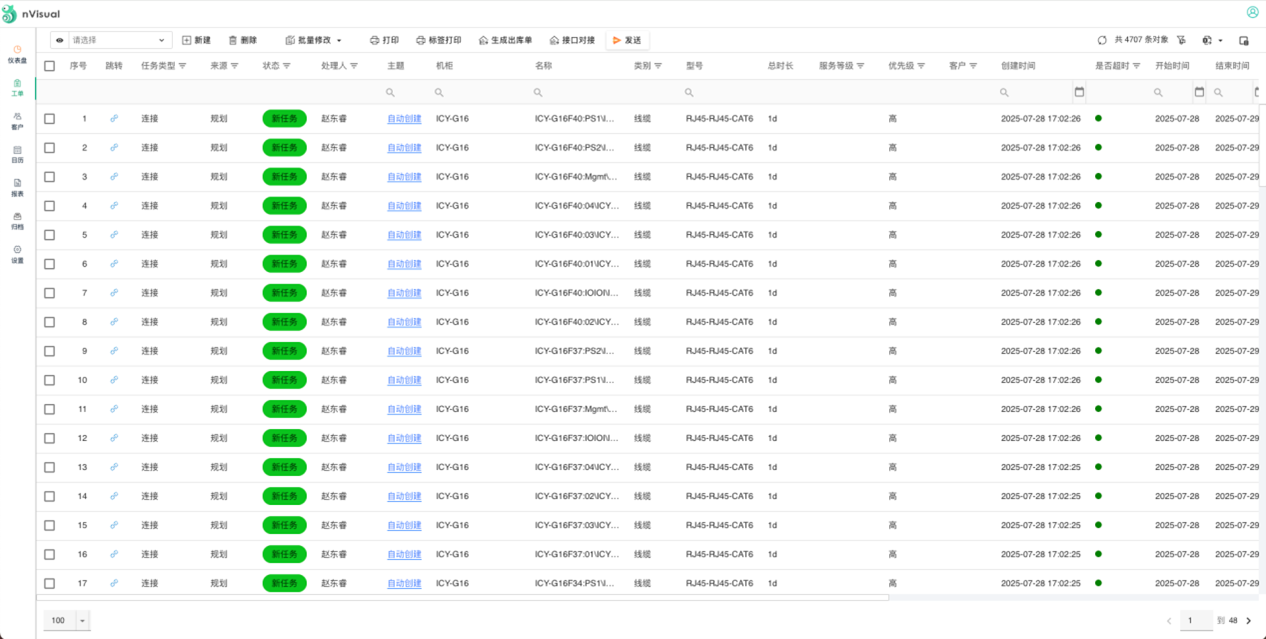The height and width of the screenshot is (639, 1266).
Task: Click the jump link icon in row 10
Action: coord(114,380)
